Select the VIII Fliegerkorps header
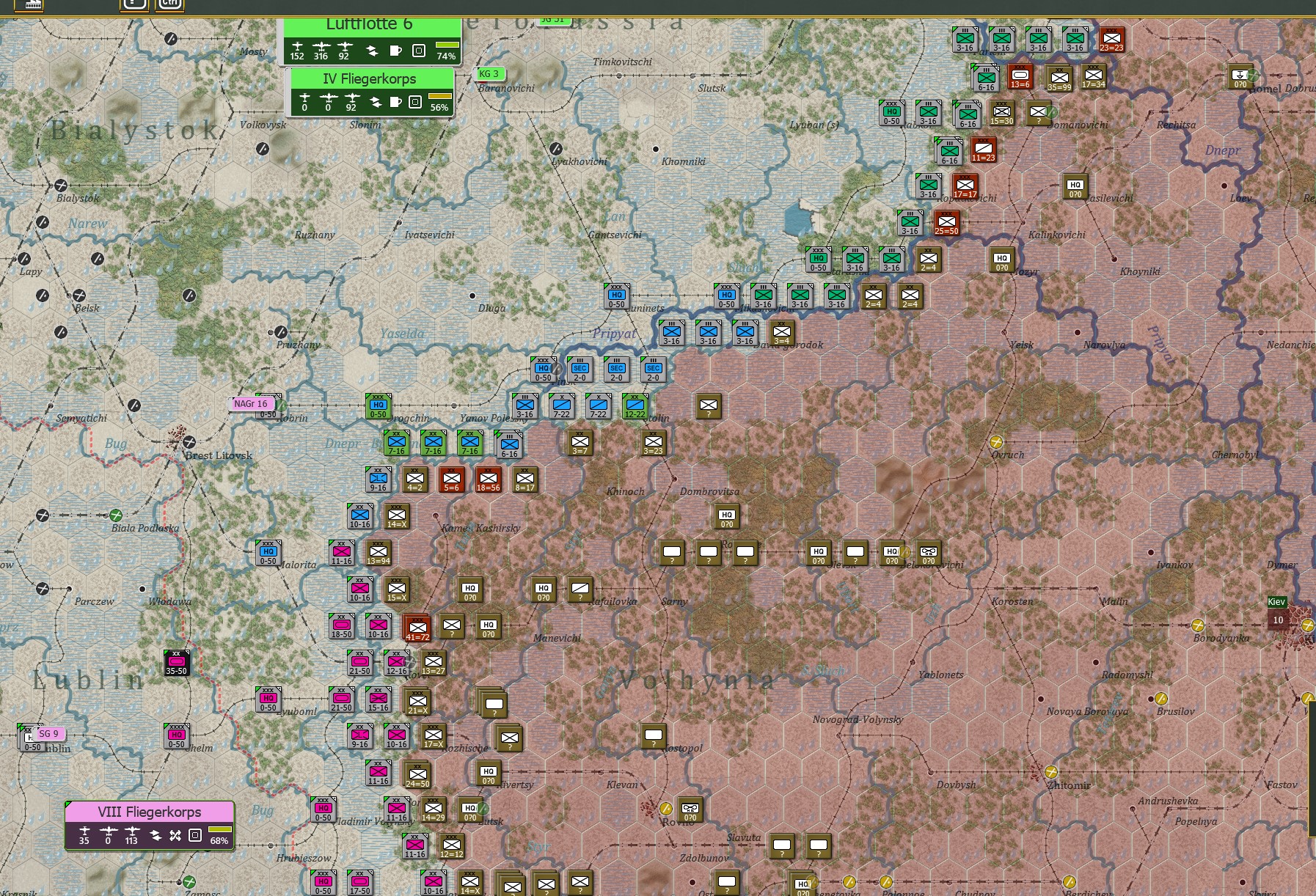Image resolution: width=1316 pixels, height=896 pixels. [149, 812]
